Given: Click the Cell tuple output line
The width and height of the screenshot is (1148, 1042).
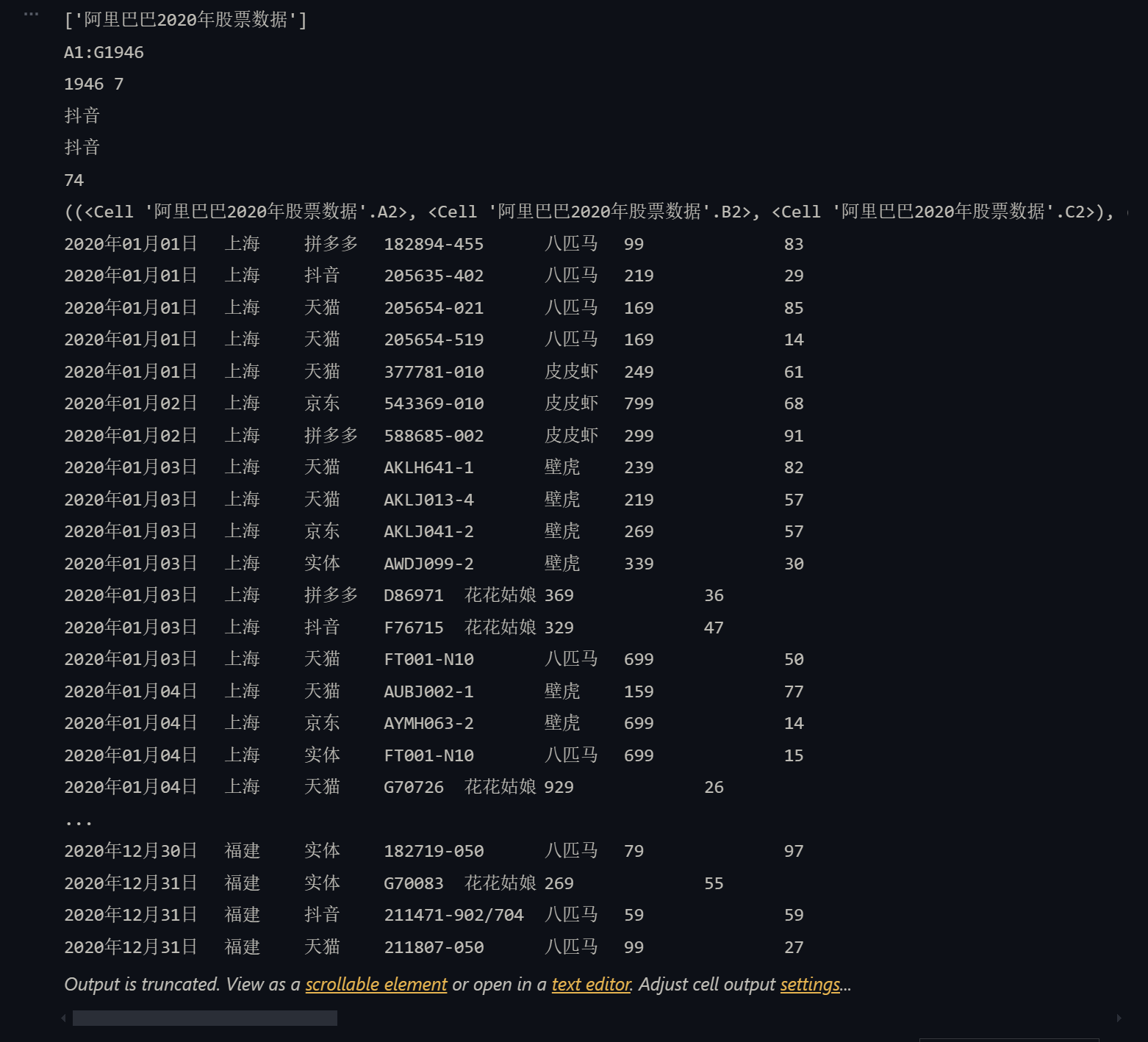Looking at the screenshot, I should click(x=588, y=212).
